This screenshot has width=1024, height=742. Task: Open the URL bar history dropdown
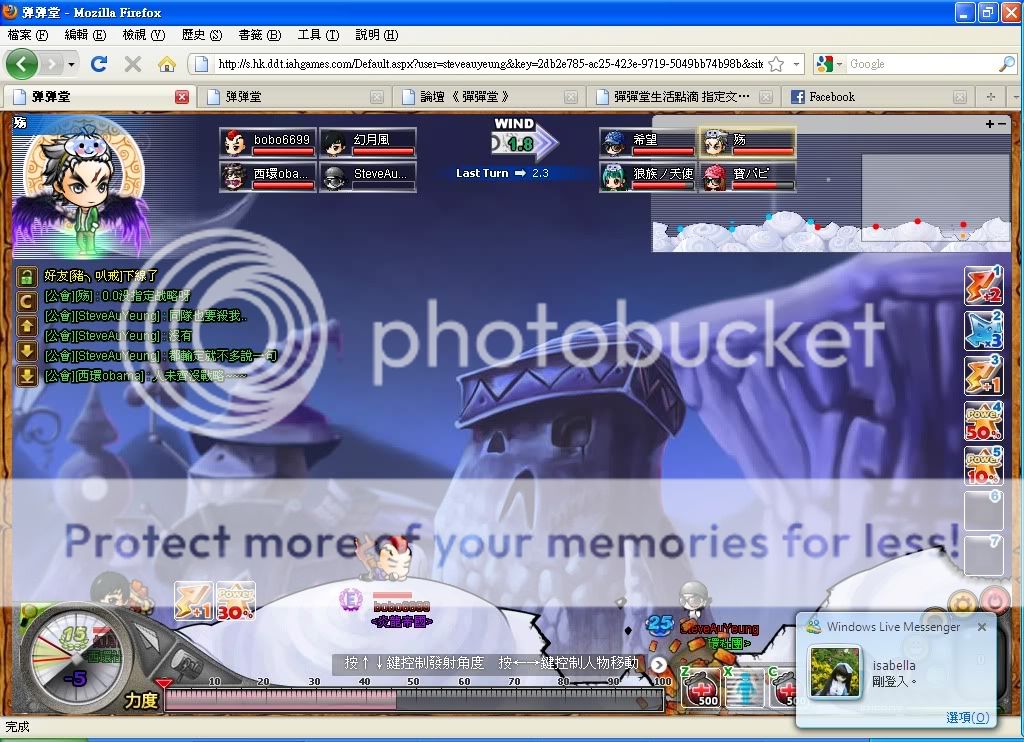tap(797, 64)
